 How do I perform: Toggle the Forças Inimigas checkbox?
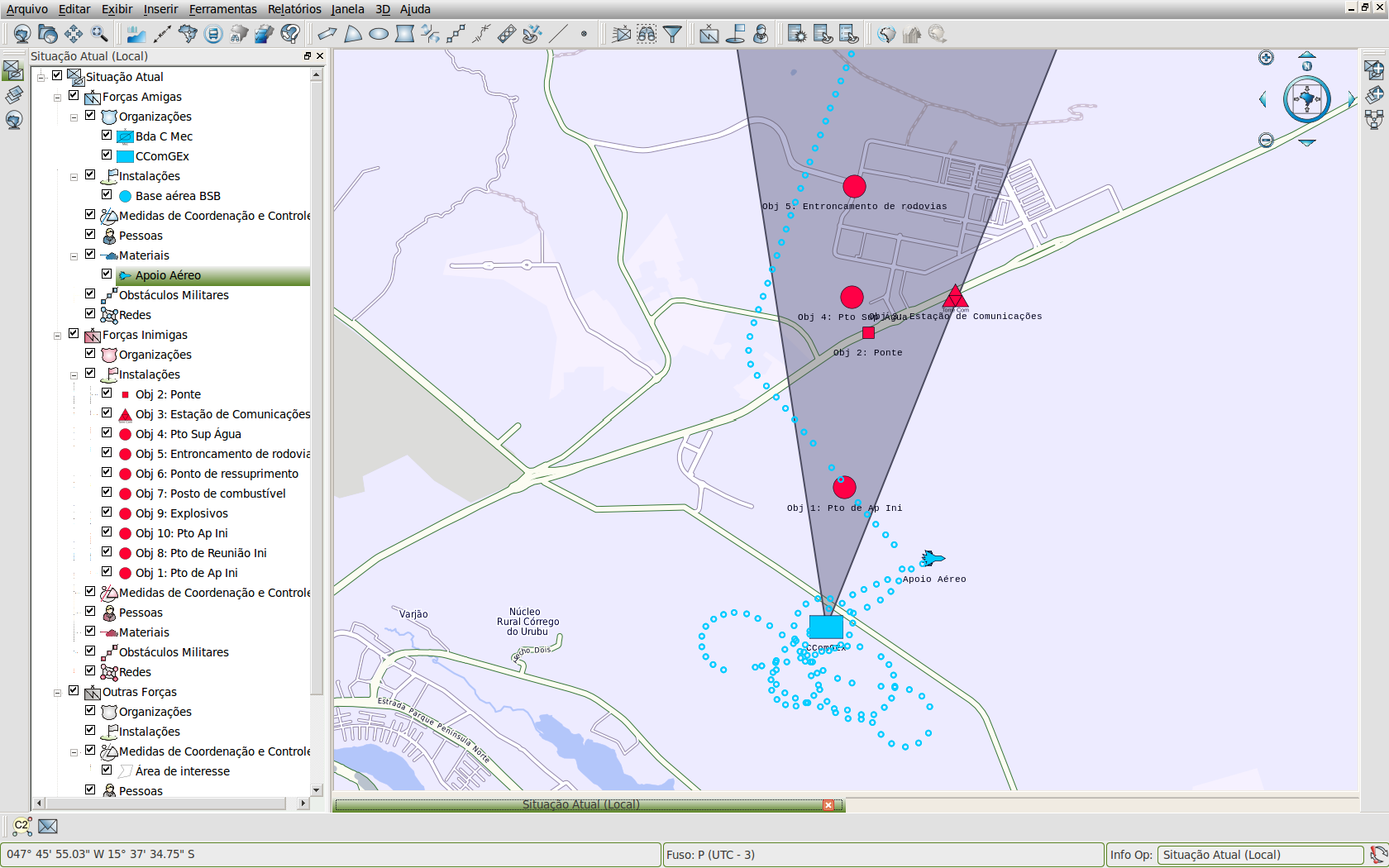[74, 333]
